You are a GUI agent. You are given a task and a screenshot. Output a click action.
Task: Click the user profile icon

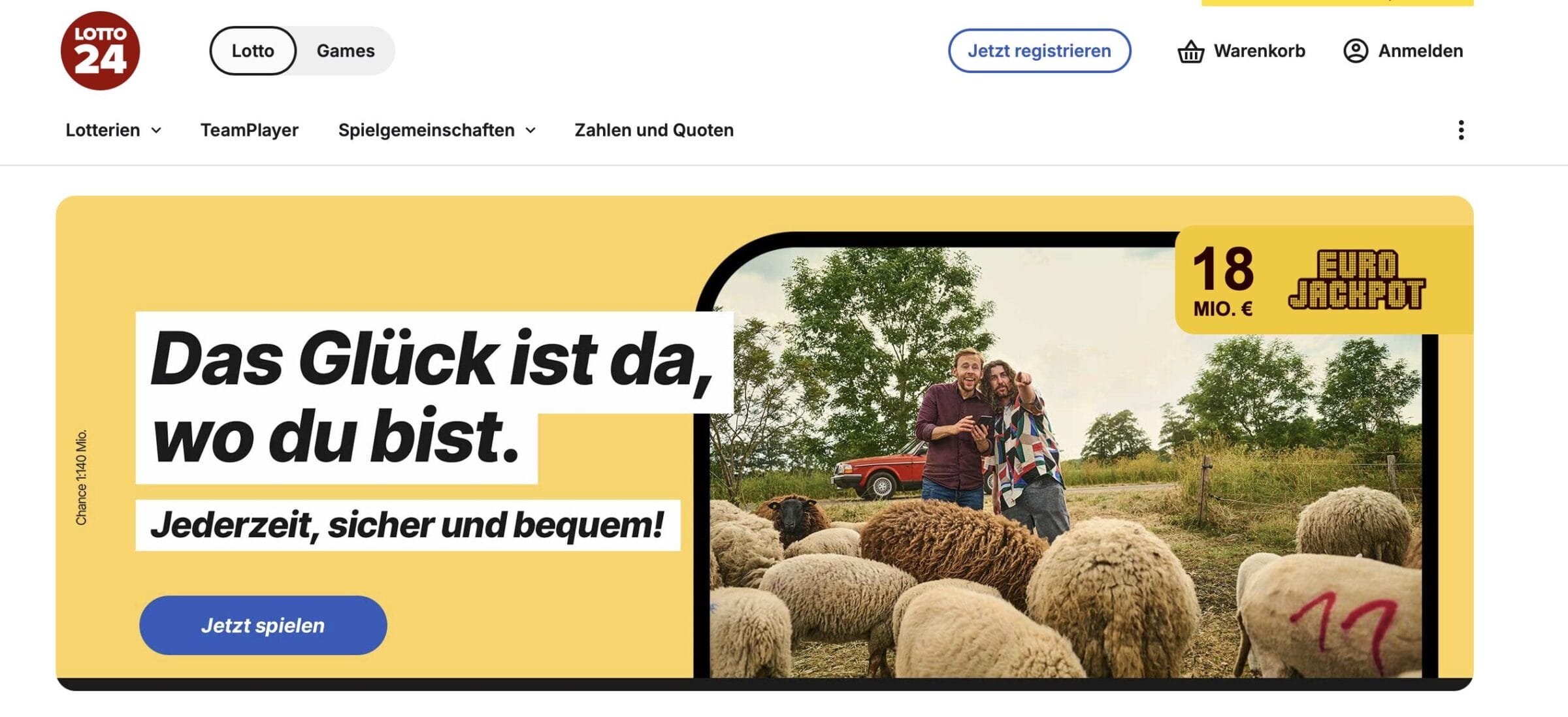click(x=1356, y=51)
